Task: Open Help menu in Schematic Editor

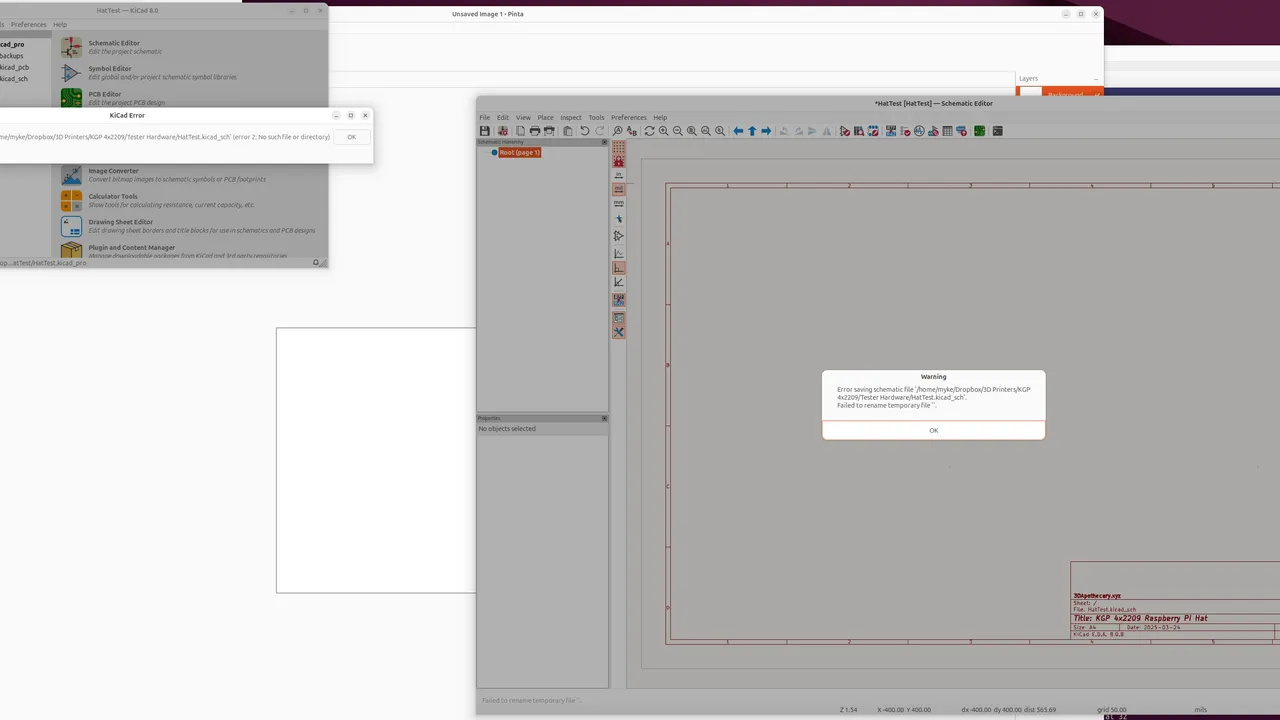Action: click(660, 117)
